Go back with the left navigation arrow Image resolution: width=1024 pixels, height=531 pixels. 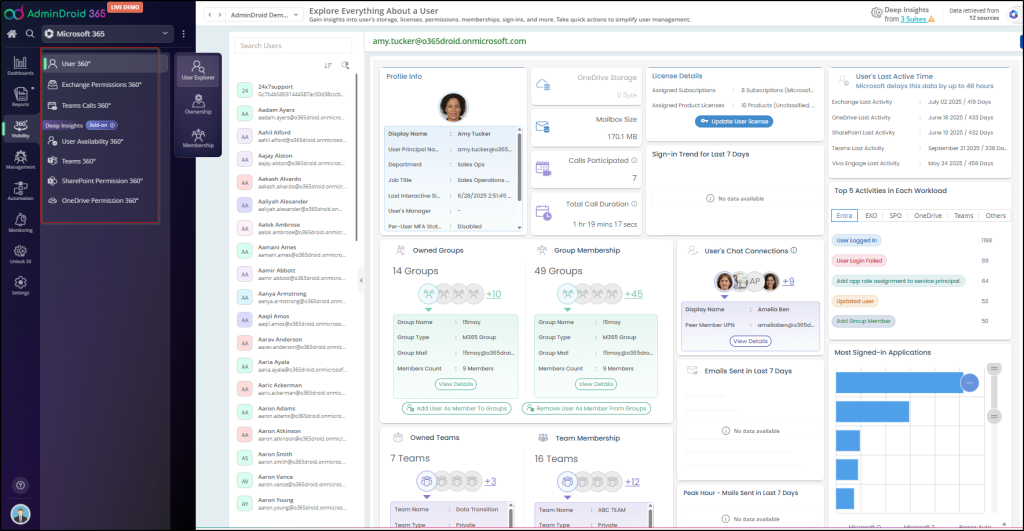coord(210,14)
